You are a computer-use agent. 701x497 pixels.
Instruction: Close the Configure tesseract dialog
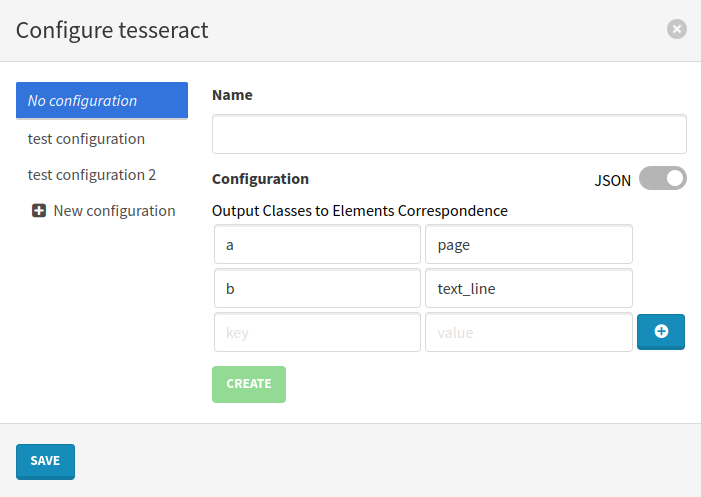[676, 29]
